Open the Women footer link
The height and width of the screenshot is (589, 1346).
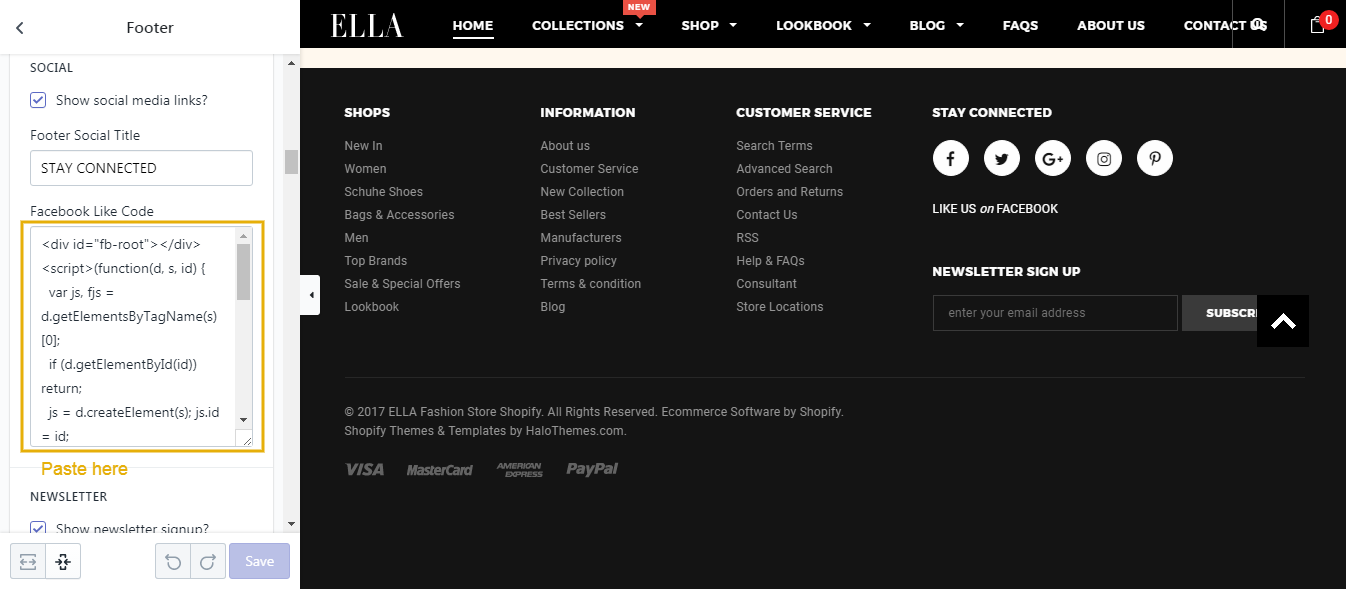point(365,169)
